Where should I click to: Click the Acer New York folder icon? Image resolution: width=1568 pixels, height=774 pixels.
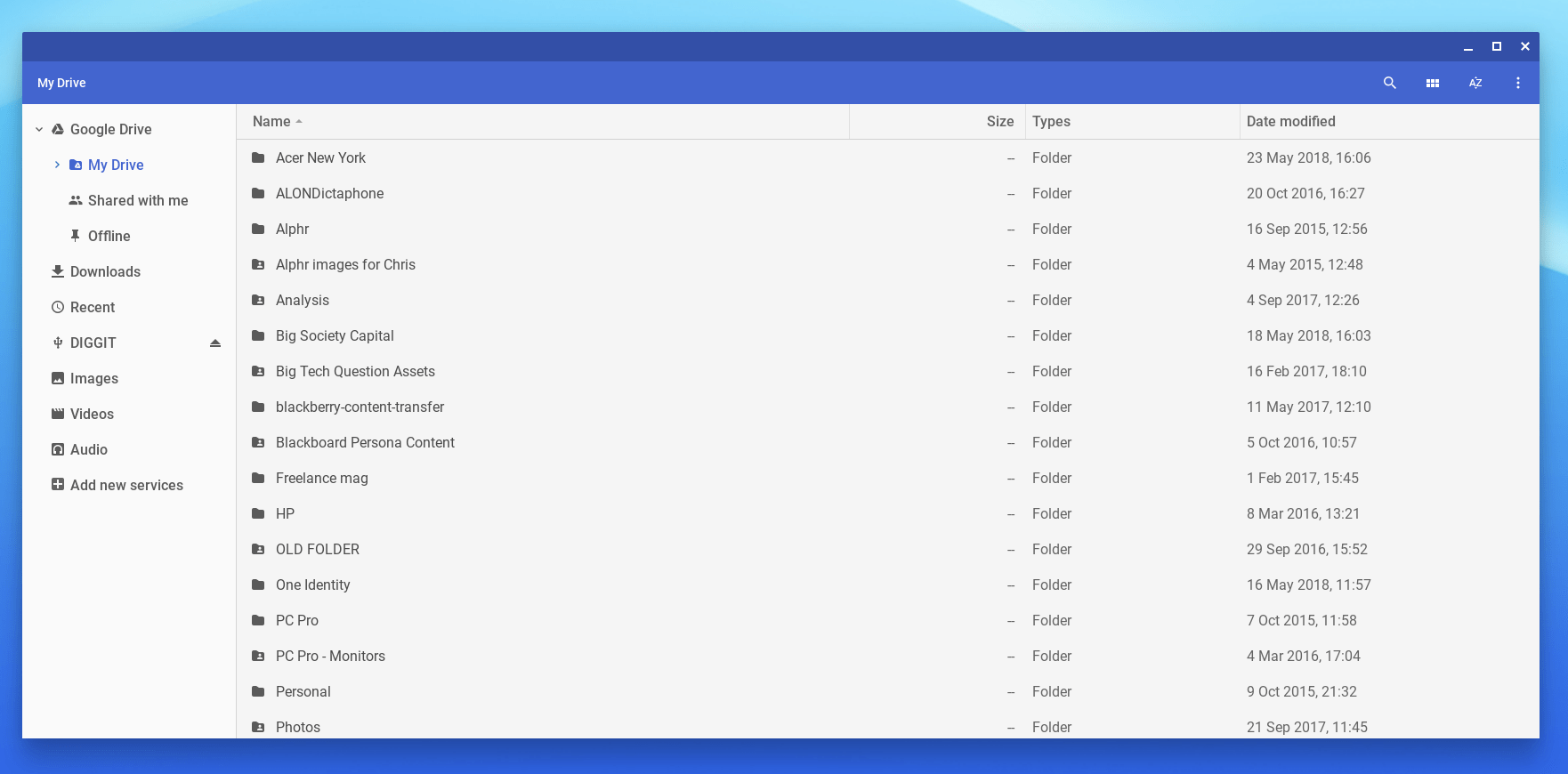(x=258, y=157)
